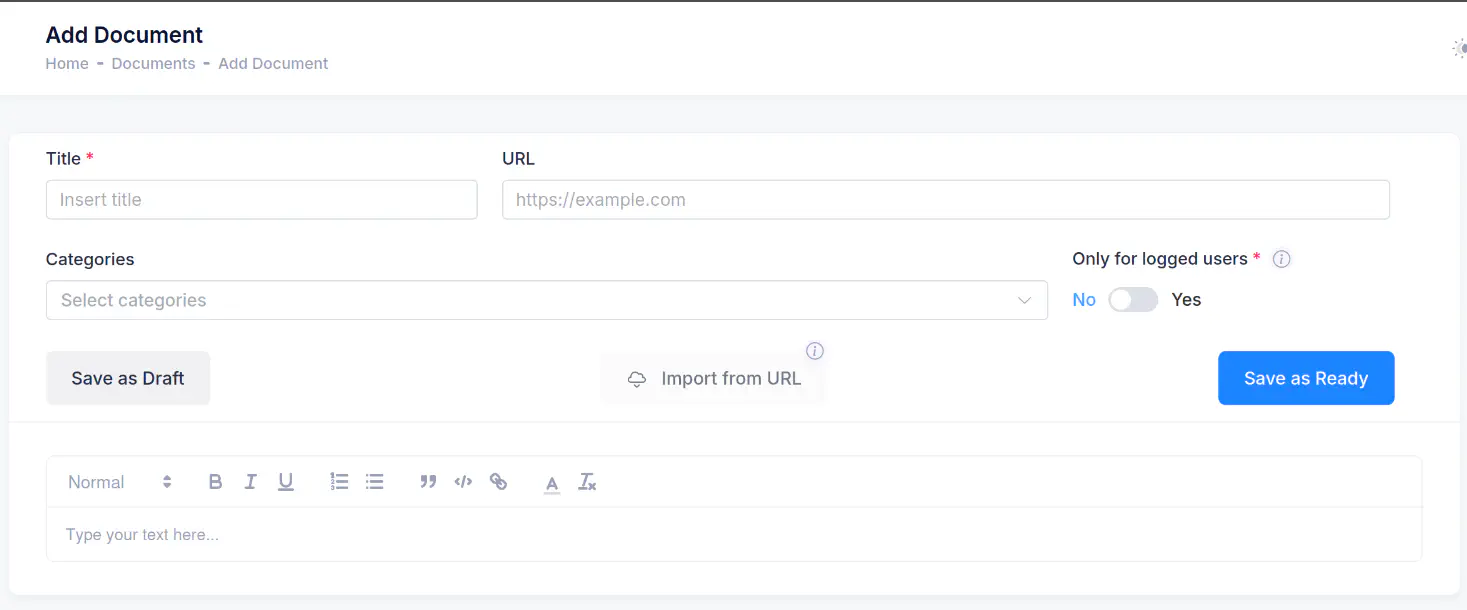Open the Normal heading style dropdown
1467x610 pixels.
point(120,482)
